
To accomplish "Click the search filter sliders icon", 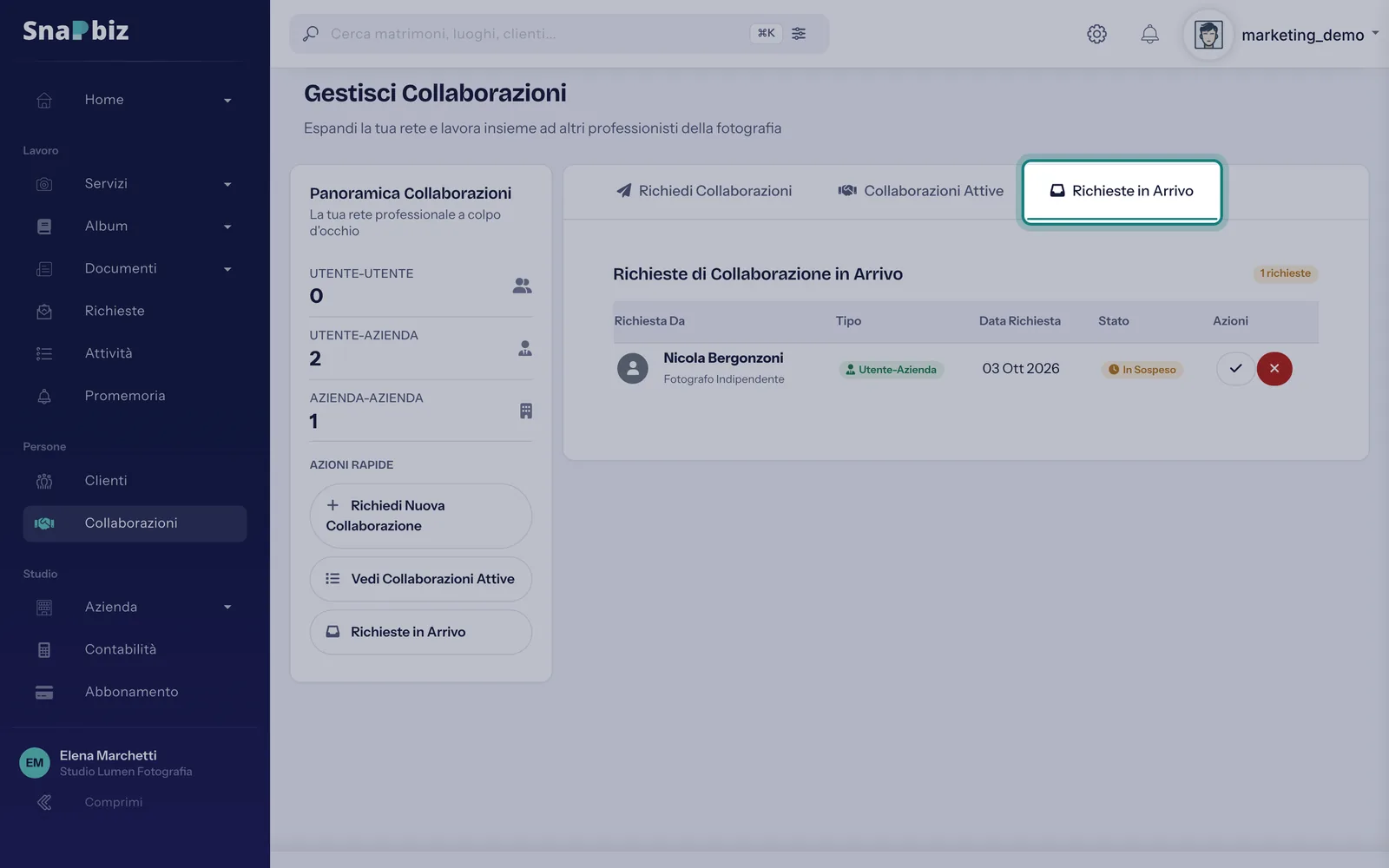I will coord(799,34).
